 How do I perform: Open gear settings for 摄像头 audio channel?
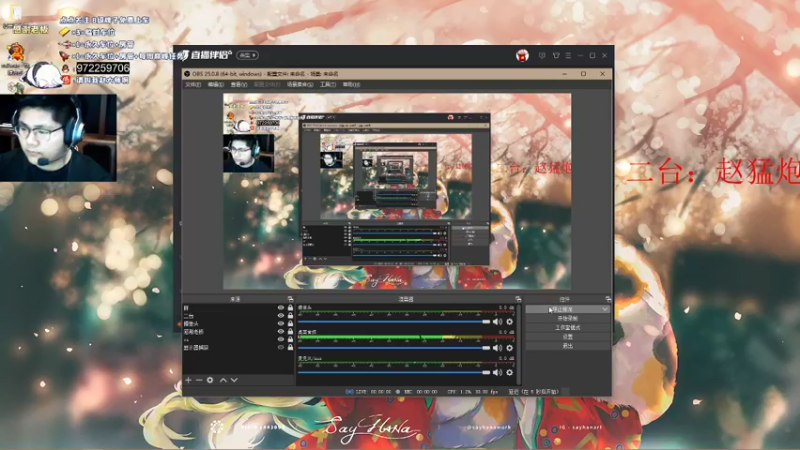coord(509,322)
